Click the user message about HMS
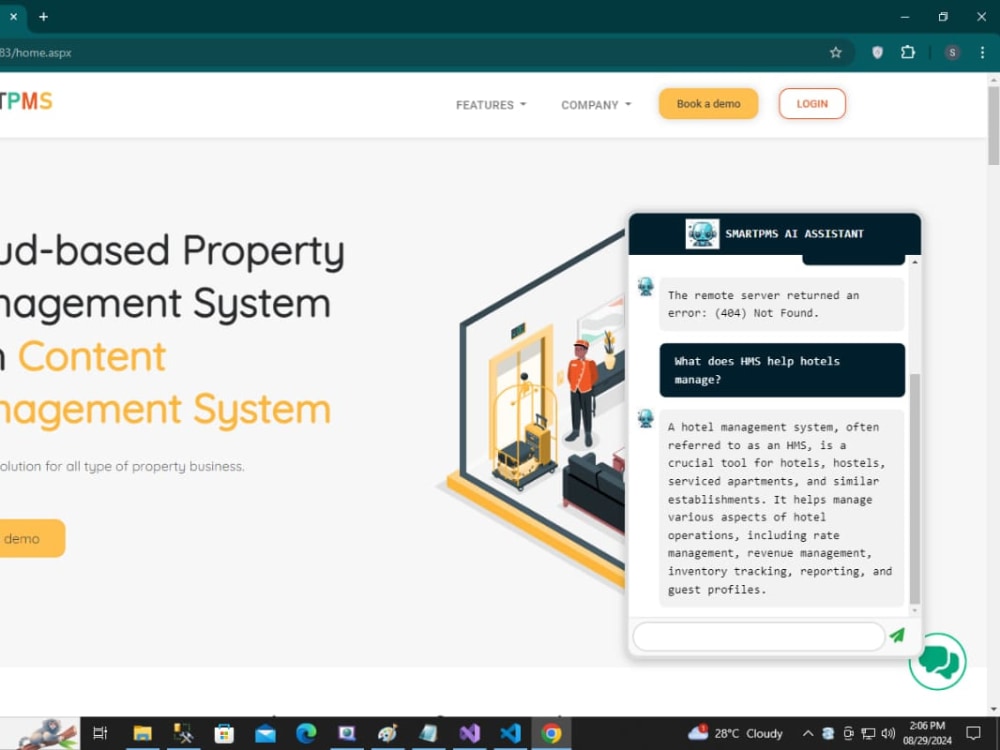Viewport: 1000px width, 750px height. (782, 370)
